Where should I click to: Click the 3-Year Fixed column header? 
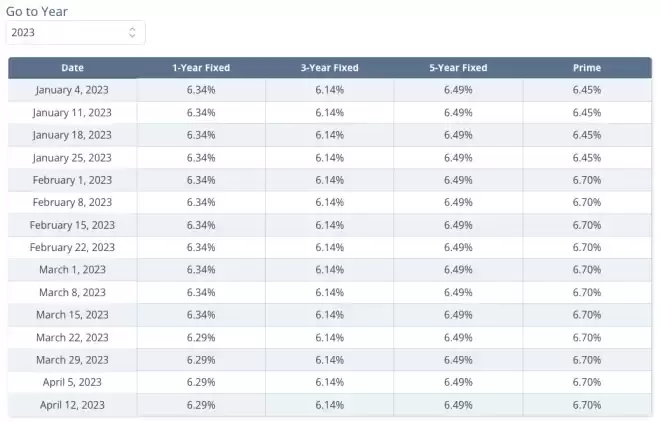330,68
